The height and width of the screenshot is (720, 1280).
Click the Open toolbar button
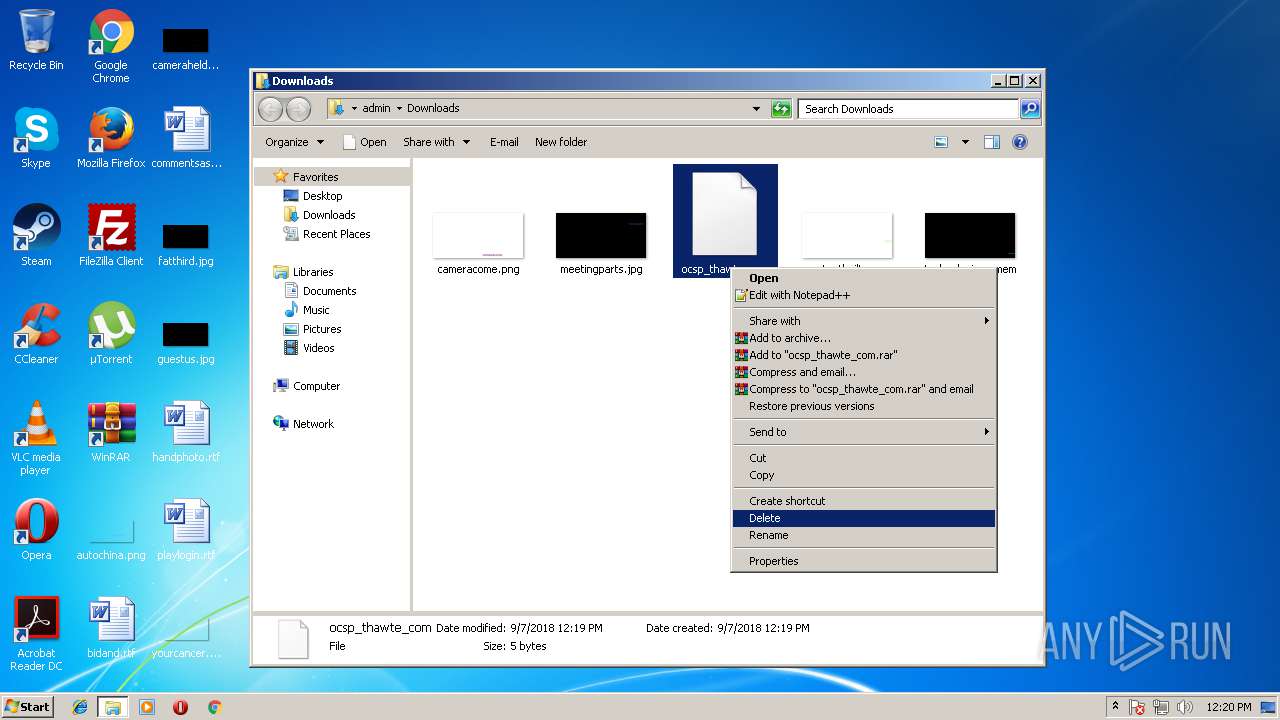tap(364, 142)
